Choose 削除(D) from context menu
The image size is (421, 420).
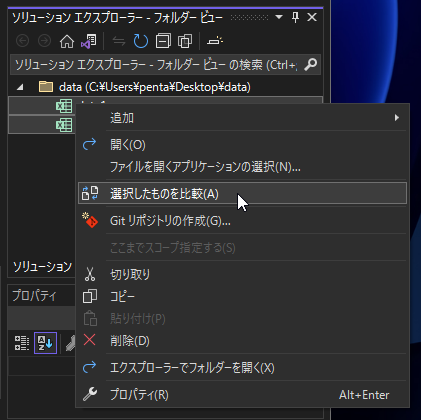click(x=242, y=341)
